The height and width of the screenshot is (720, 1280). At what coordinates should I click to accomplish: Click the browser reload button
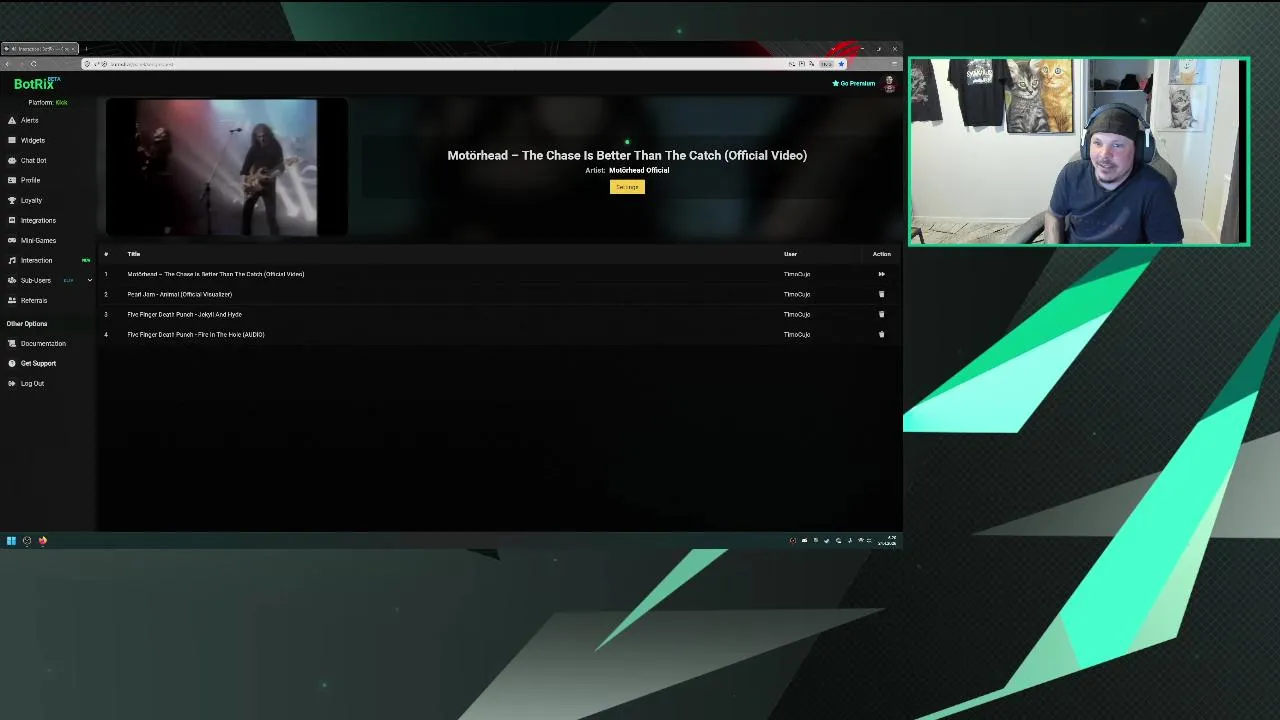pyautogui.click(x=33, y=64)
